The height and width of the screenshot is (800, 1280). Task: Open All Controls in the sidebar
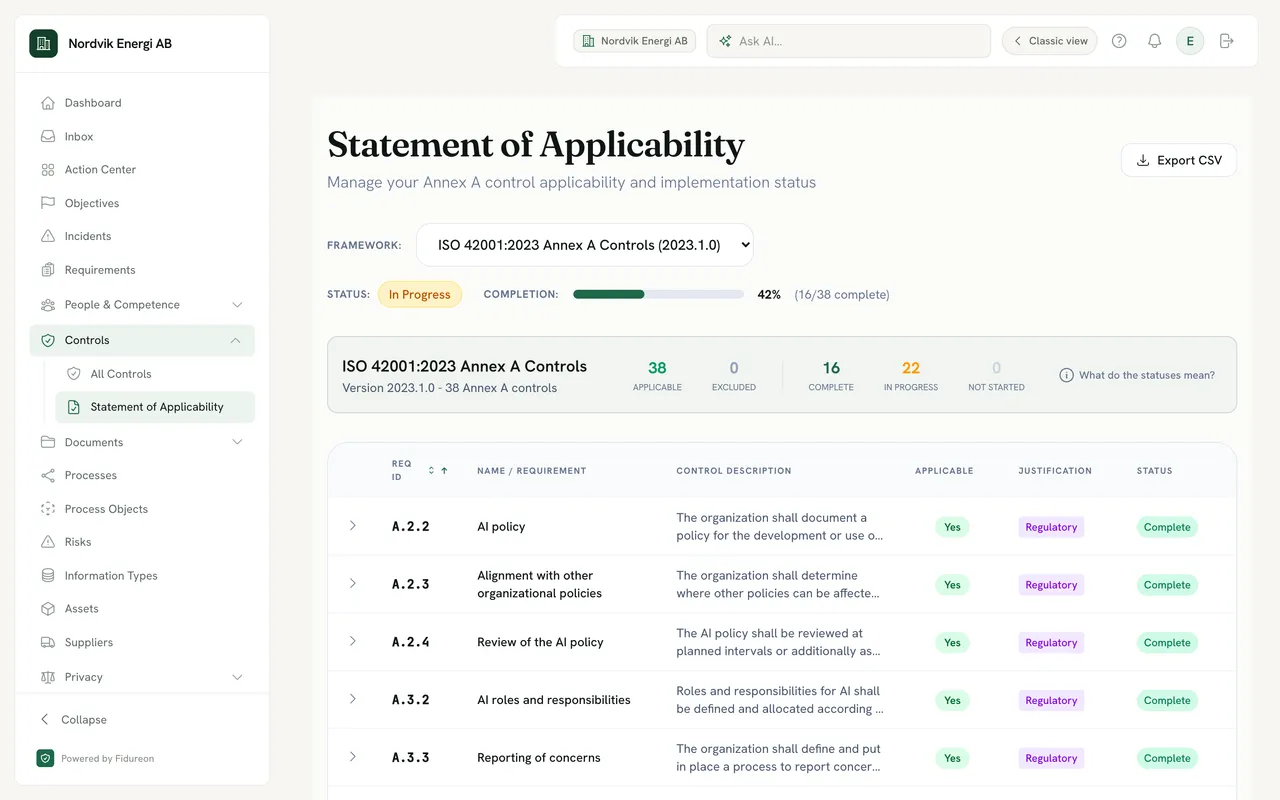click(x=155, y=374)
